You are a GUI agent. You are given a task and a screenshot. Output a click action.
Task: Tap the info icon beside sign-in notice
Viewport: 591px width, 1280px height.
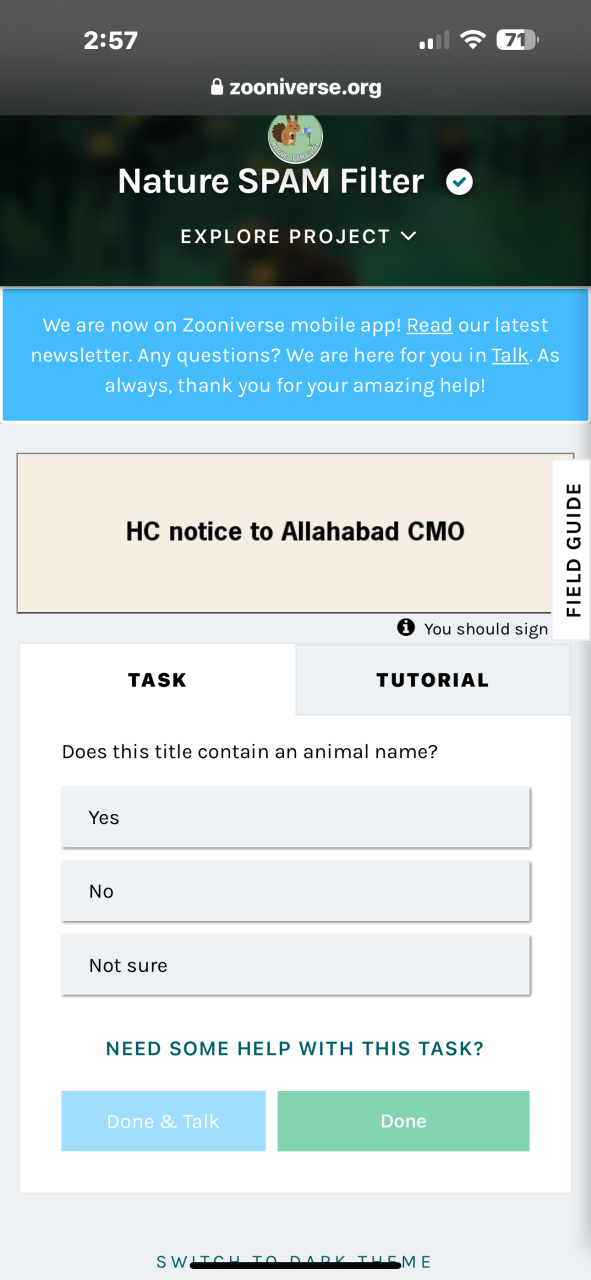tap(406, 627)
